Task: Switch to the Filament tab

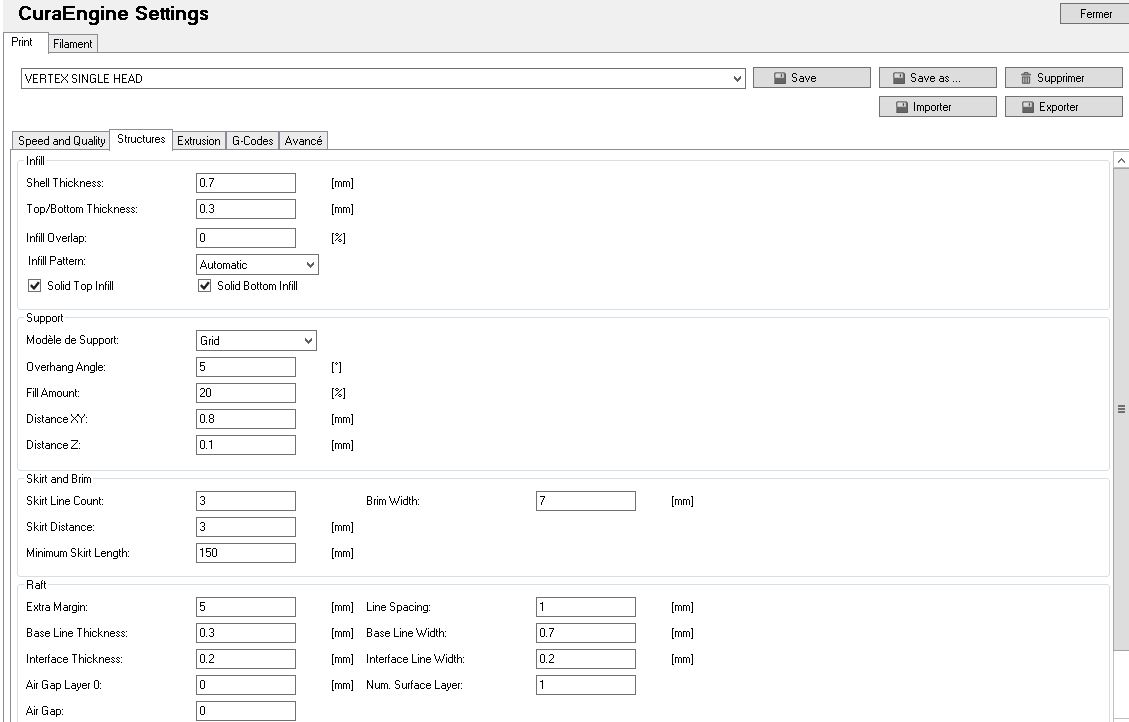Action: [73, 44]
